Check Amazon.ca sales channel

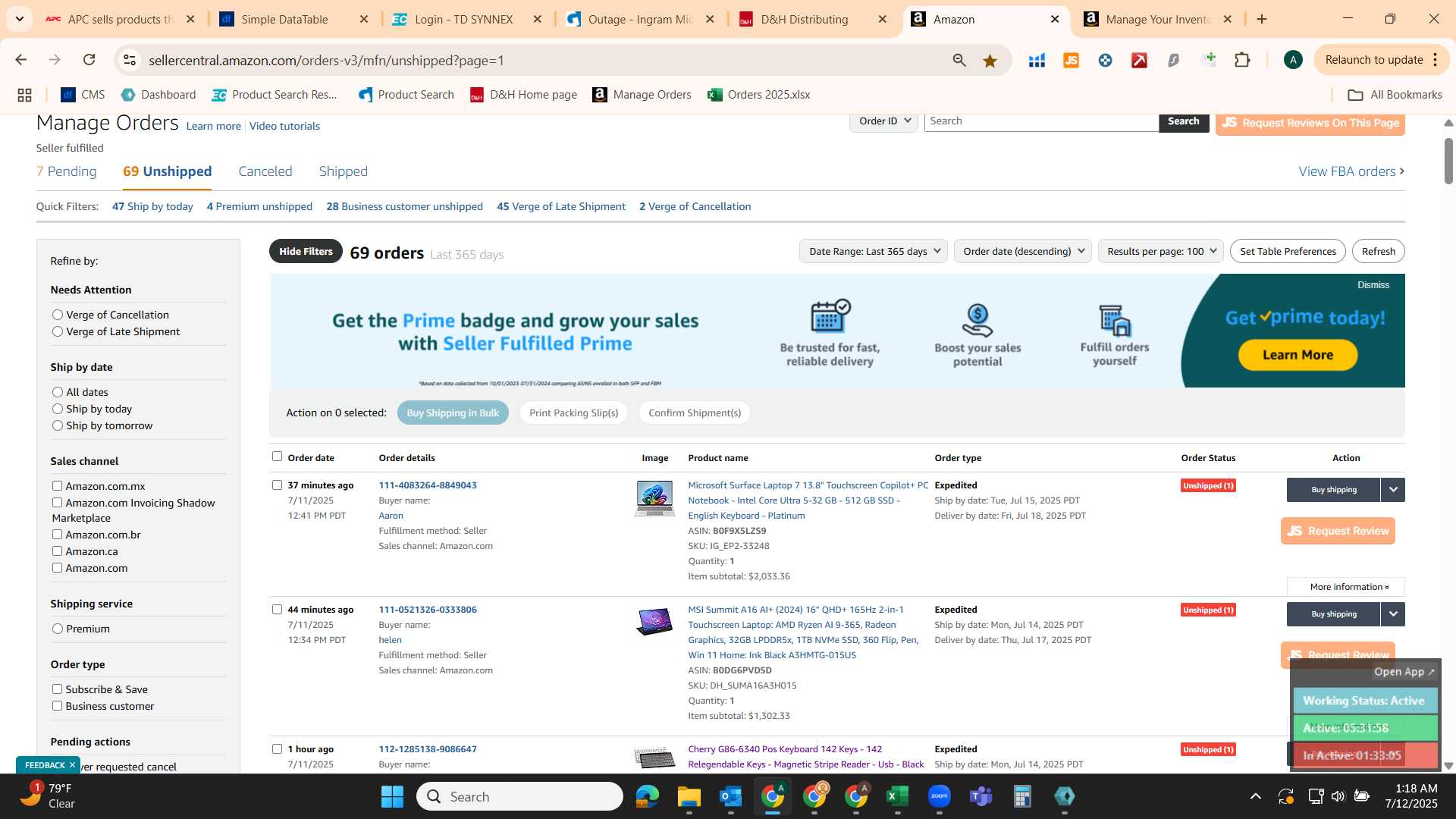pos(57,551)
